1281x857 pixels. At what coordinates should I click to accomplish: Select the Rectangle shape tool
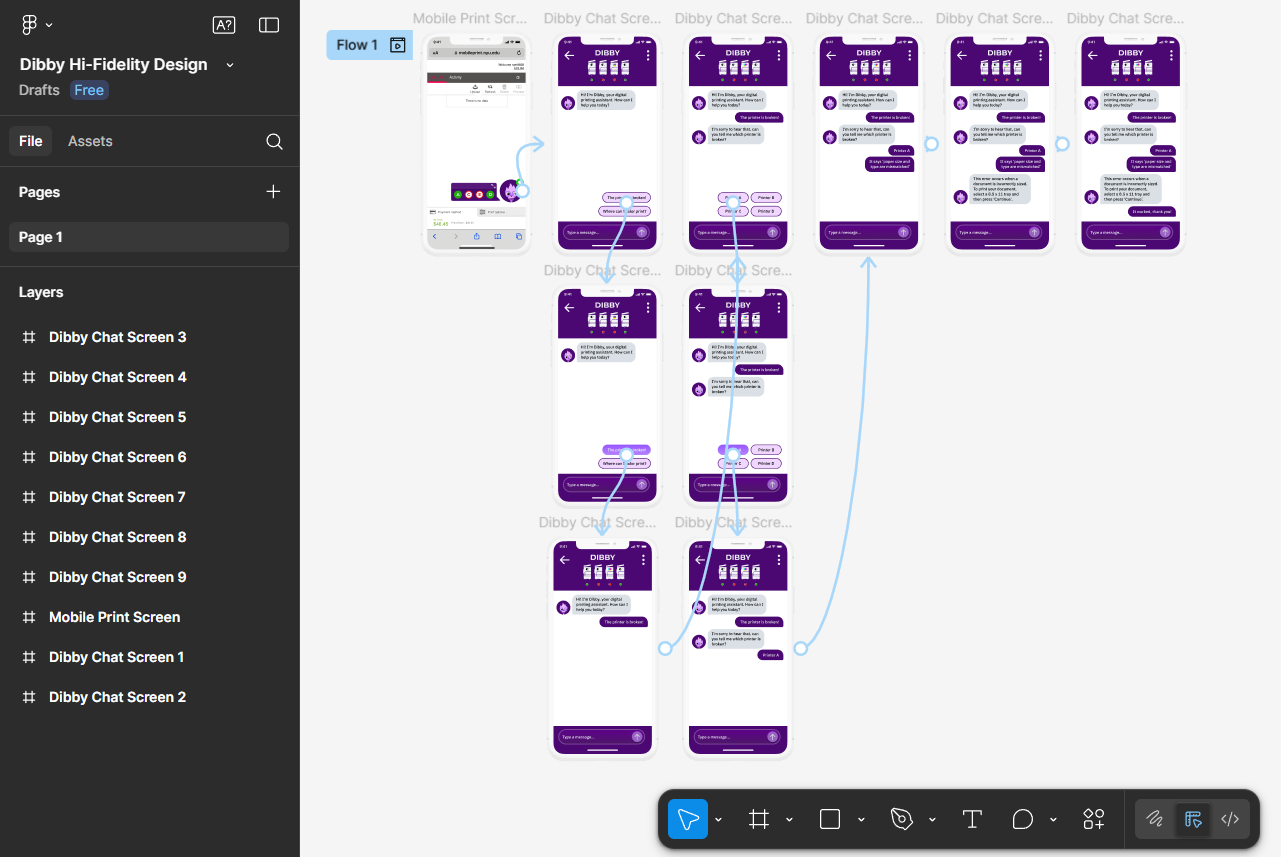pyautogui.click(x=830, y=820)
